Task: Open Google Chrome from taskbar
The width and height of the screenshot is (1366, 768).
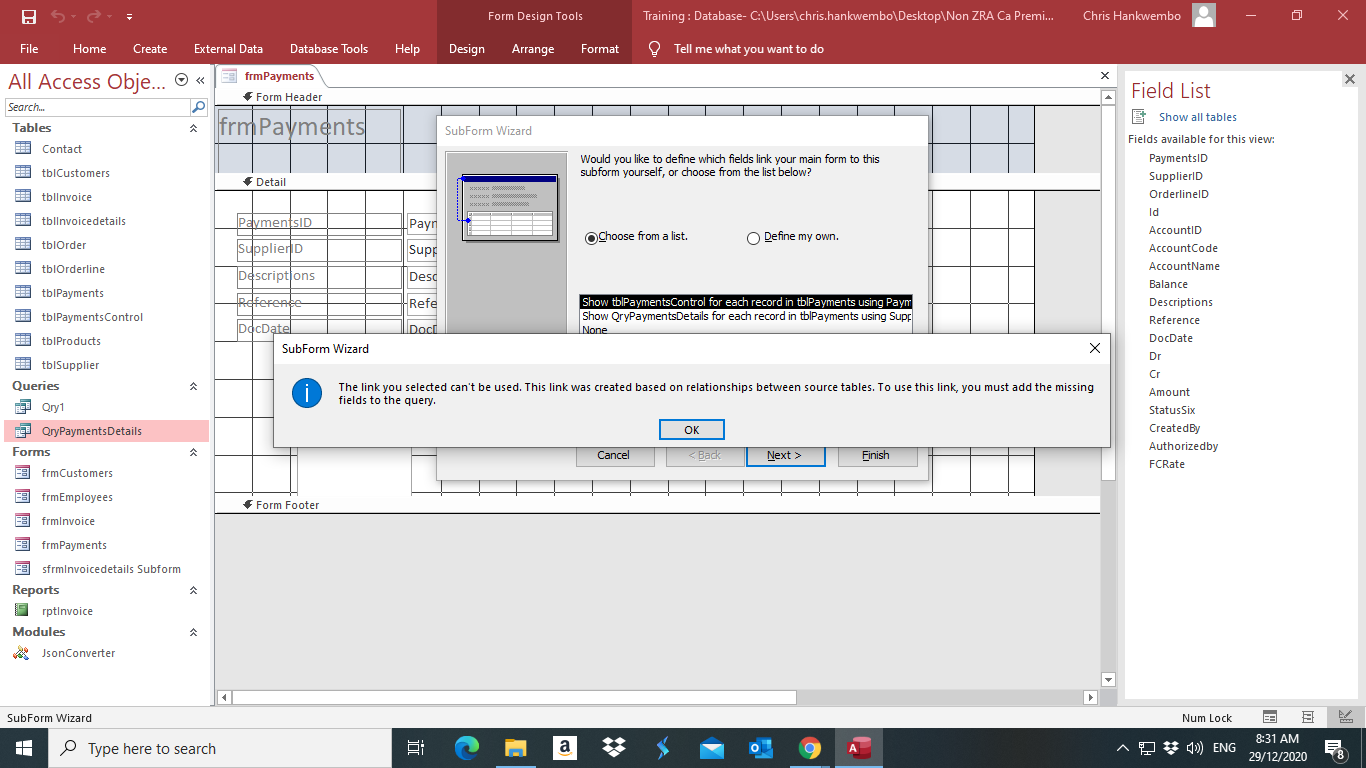Action: [x=810, y=748]
